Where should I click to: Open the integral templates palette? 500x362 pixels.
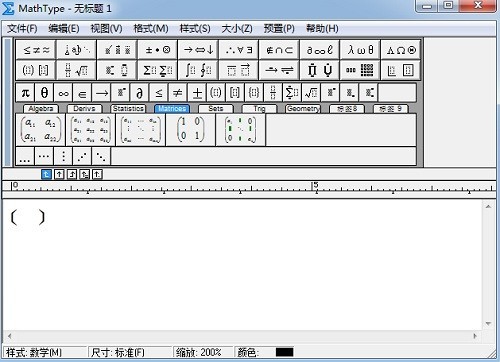tap(198, 70)
